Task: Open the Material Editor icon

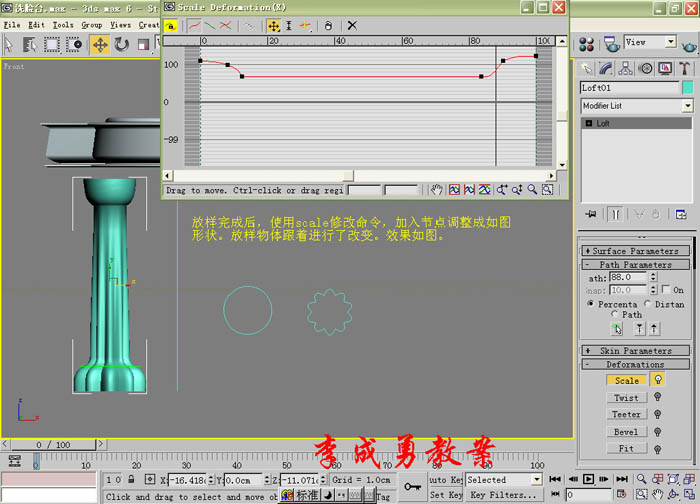Action: tap(586, 44)
